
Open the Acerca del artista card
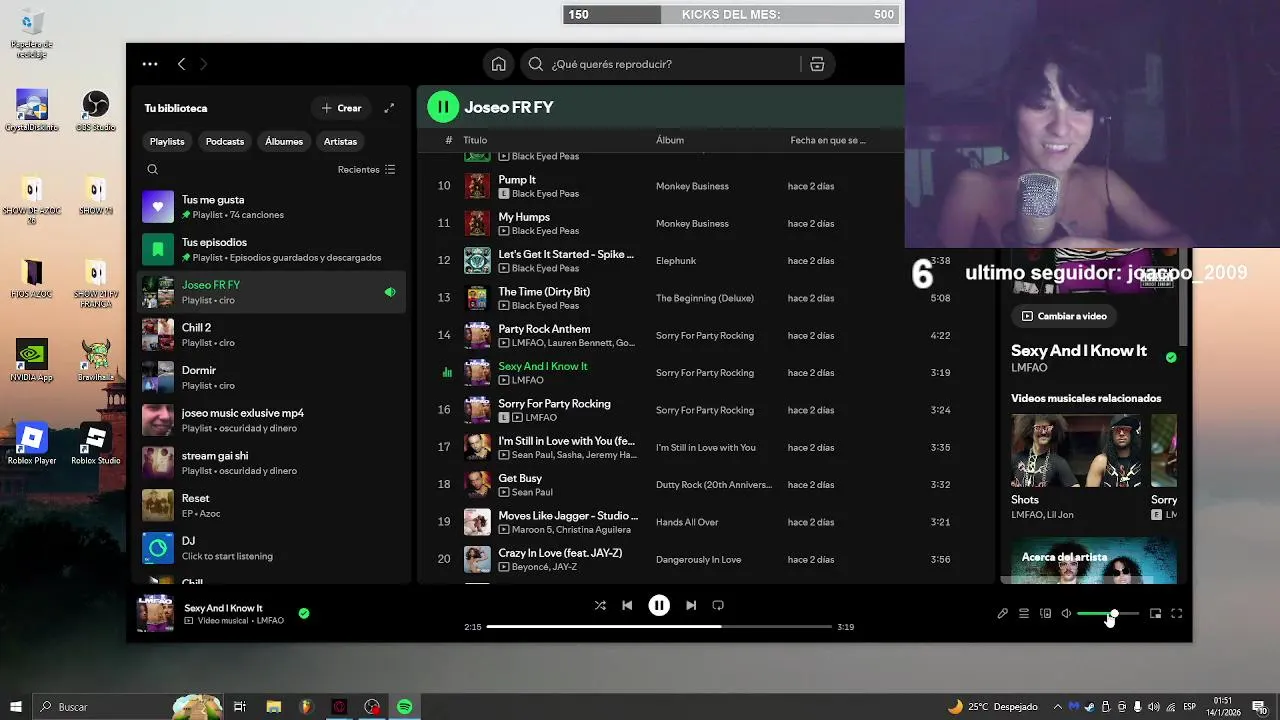point(1093,561)
